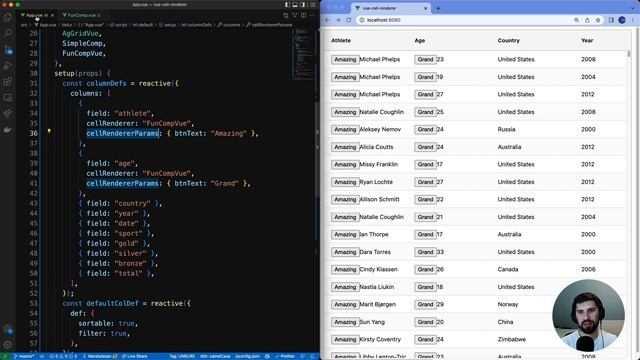
Task: Switch to the FunComp.vue editor tab
Action: coord(82,15)
